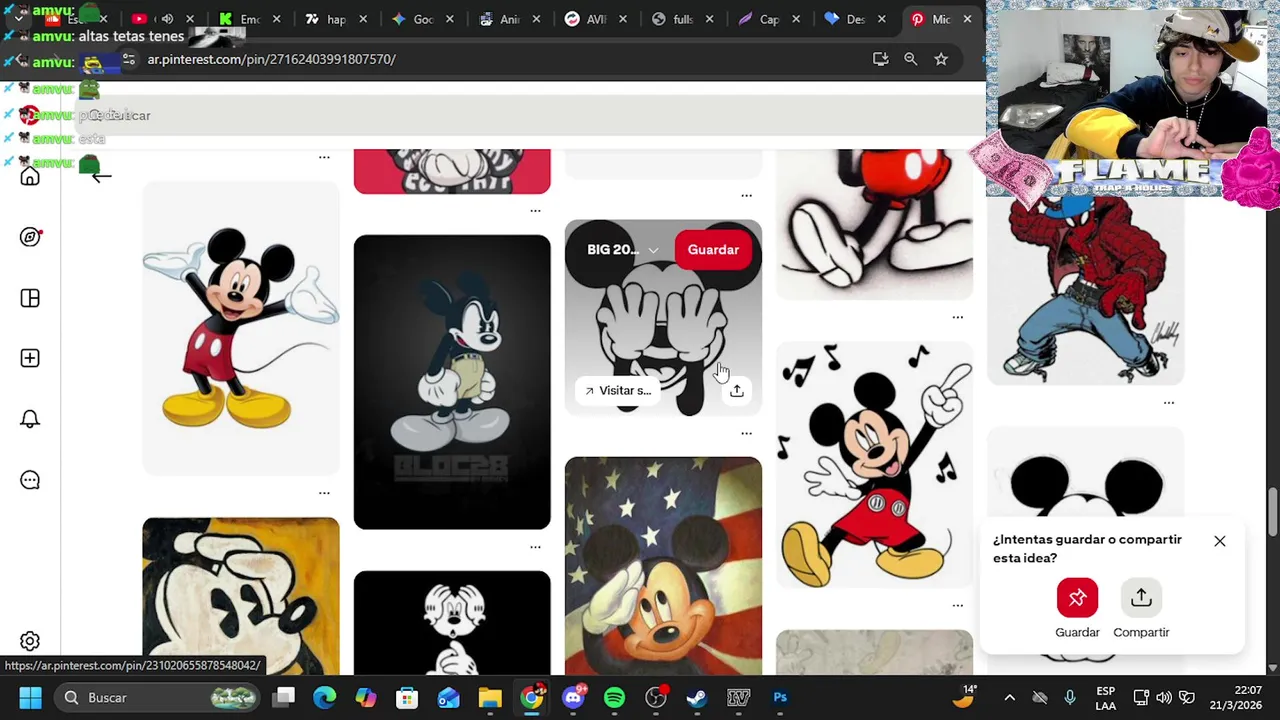
Task: Open File Explorer from the taskbar
Action: click(490, 698)
